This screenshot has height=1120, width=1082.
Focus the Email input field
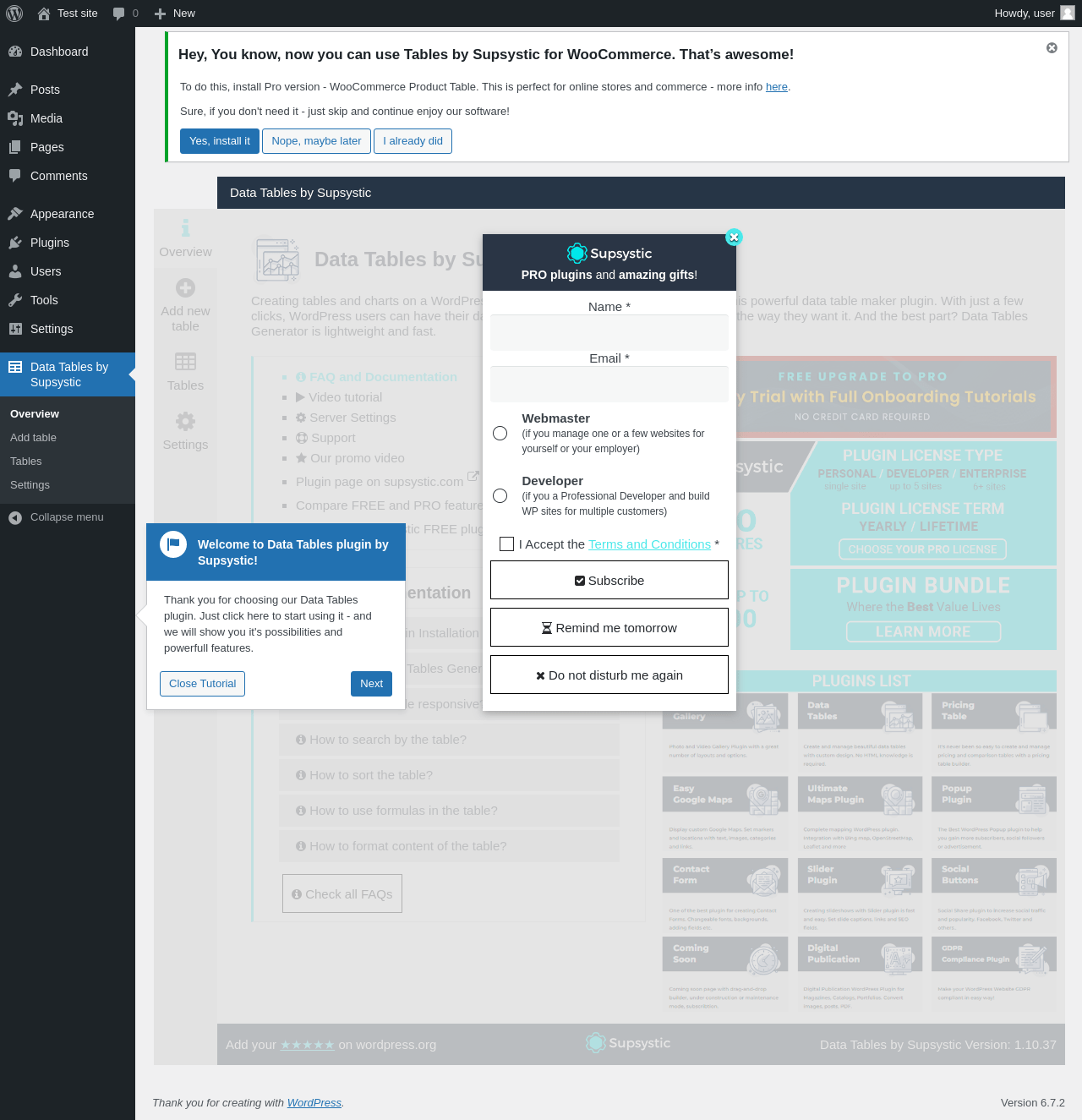click(x=609, y=385)
